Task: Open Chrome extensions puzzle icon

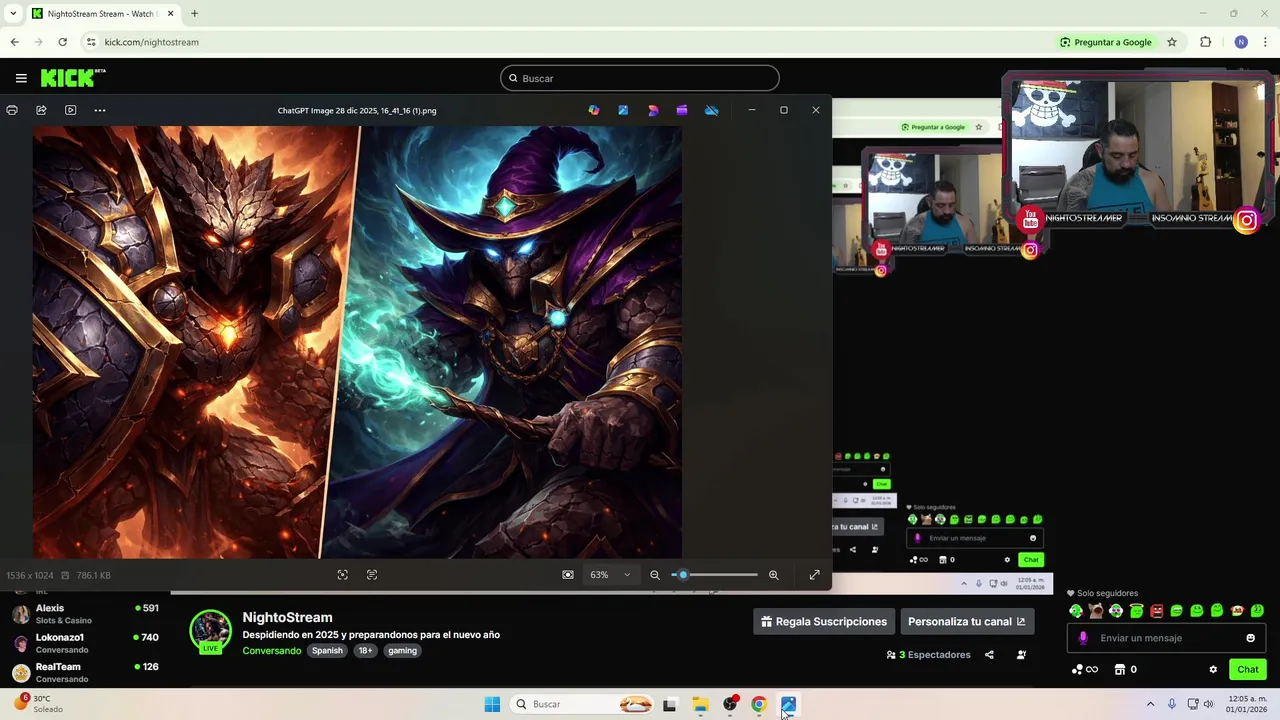Action: tap(1205, 42)
